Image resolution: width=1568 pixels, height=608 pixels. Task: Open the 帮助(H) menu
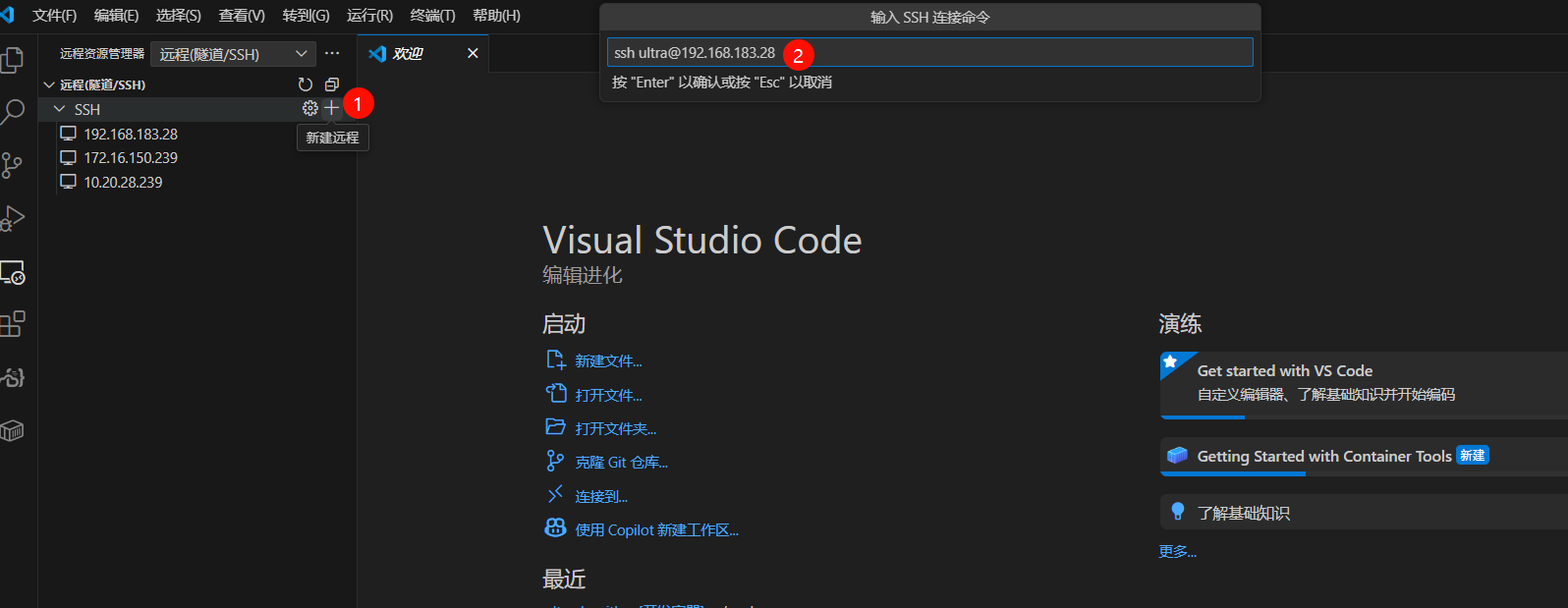[496, 16]
